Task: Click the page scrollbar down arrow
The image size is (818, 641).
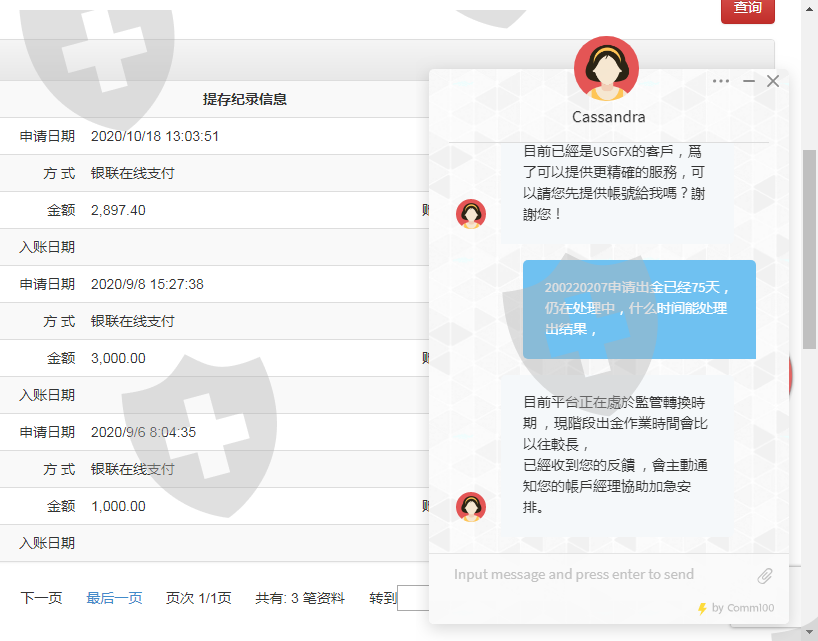Action: click(810, 632)
